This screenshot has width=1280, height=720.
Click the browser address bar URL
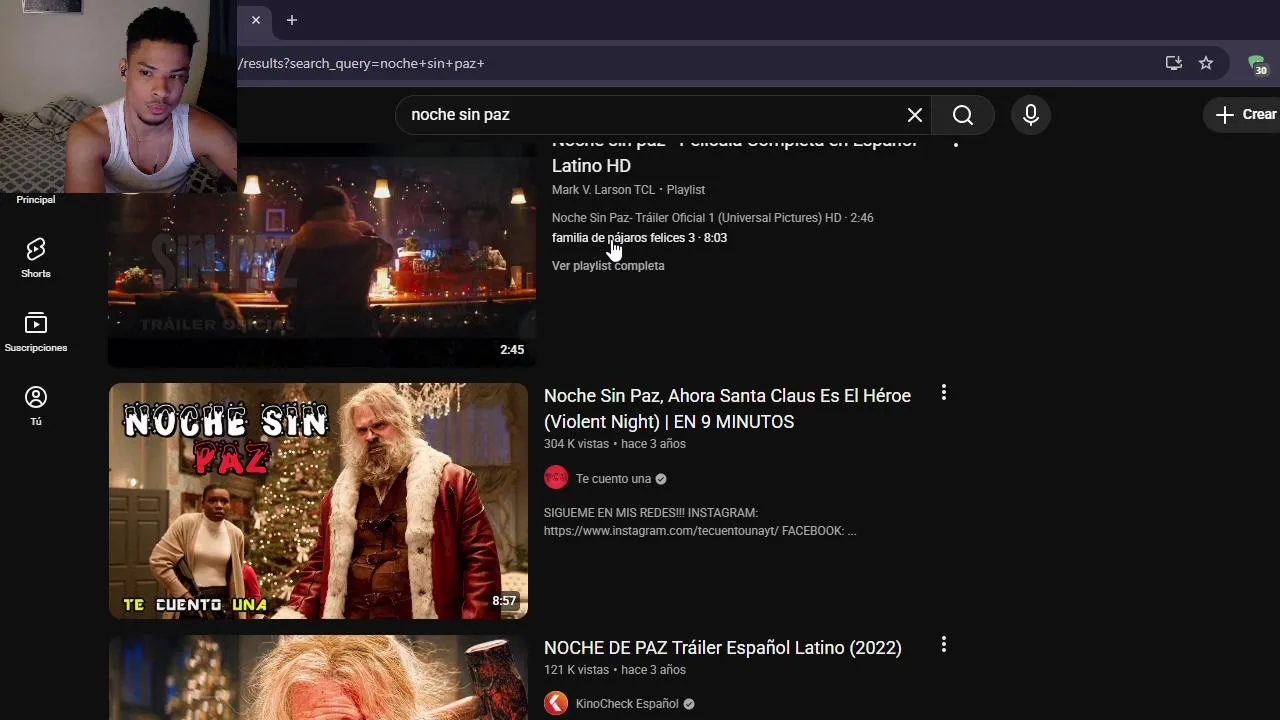click(x=361, y=63)
